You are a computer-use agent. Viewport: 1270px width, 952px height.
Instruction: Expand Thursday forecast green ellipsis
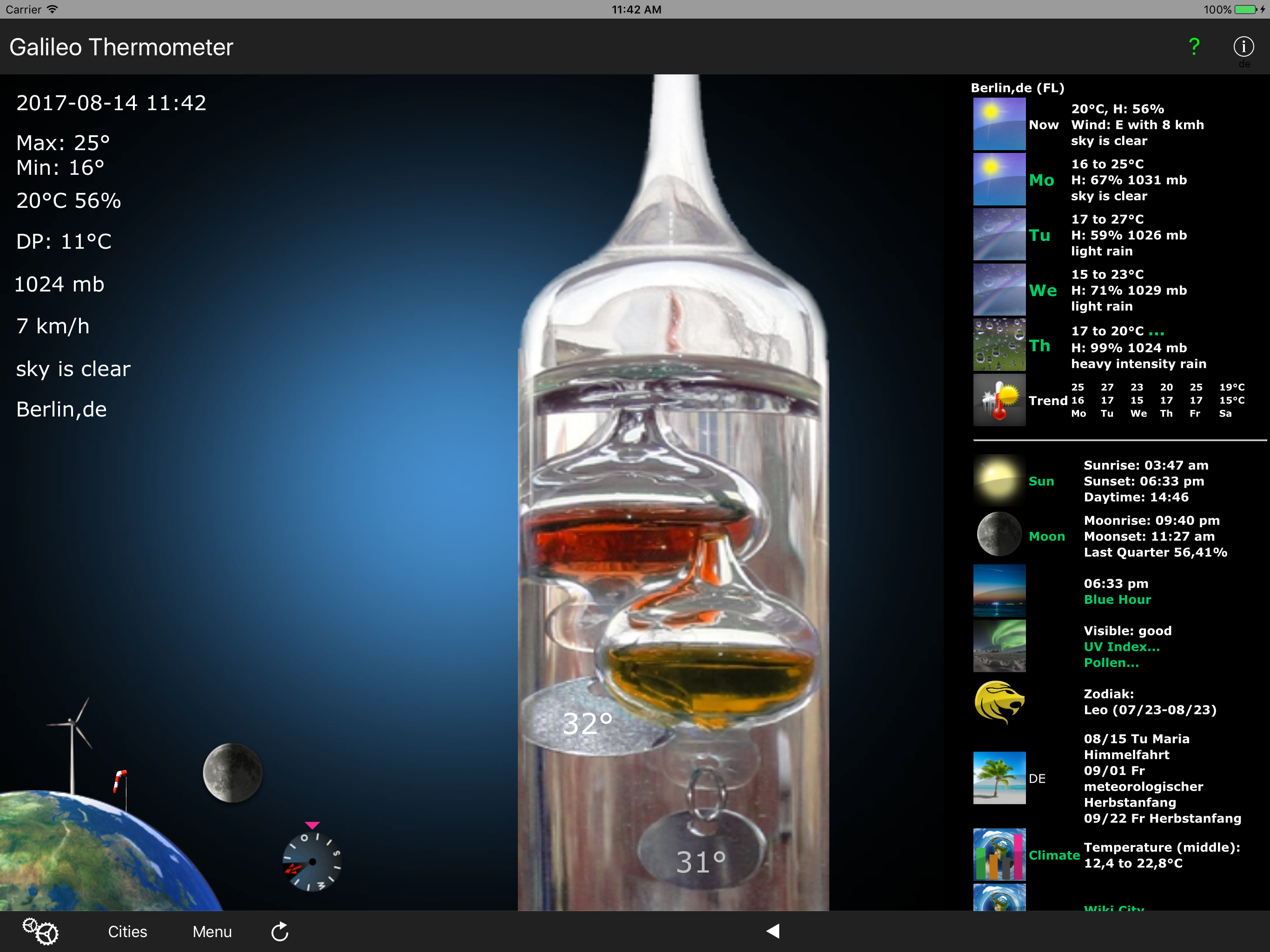pyautogui.click(x=1156, y=332)
